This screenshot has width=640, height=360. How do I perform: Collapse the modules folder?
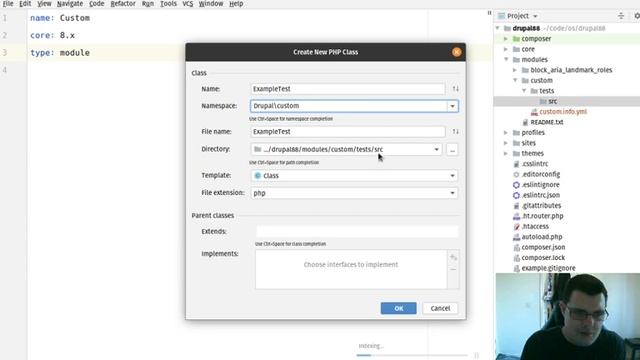[x=506, y=60]
